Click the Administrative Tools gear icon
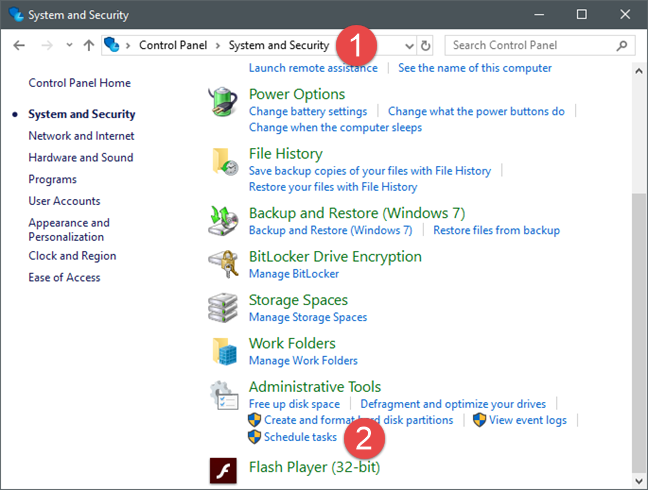The height and width of the screenshot is (490, 648). pyautogui.click(x=224, y=395)
